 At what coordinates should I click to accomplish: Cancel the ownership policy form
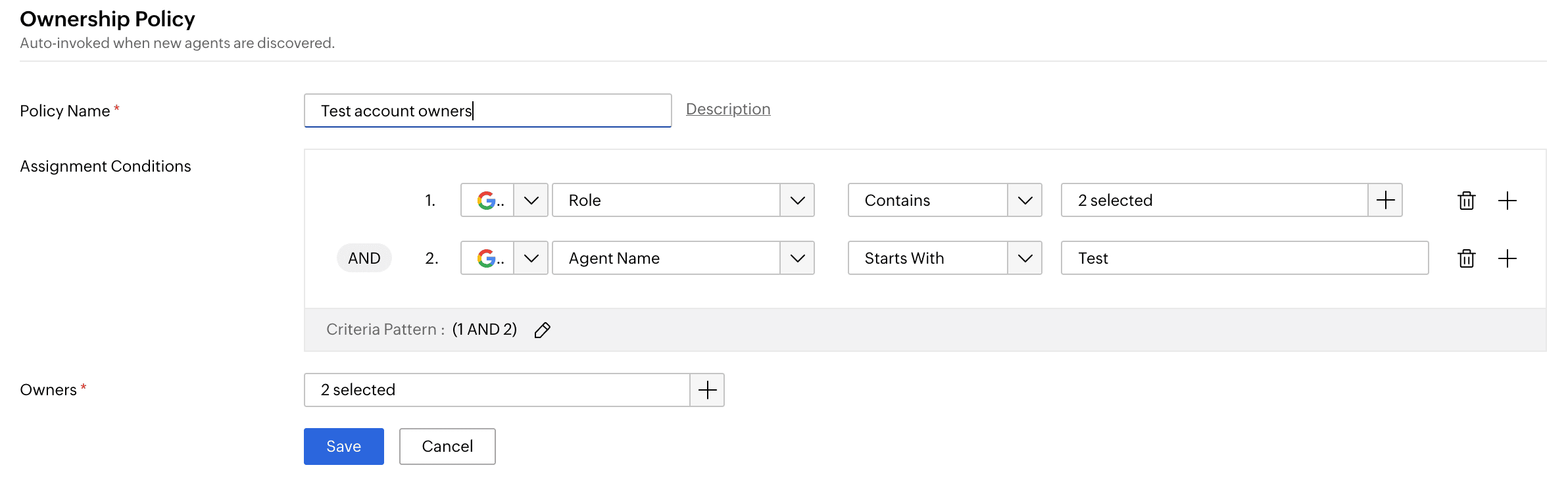click(447, 447)
